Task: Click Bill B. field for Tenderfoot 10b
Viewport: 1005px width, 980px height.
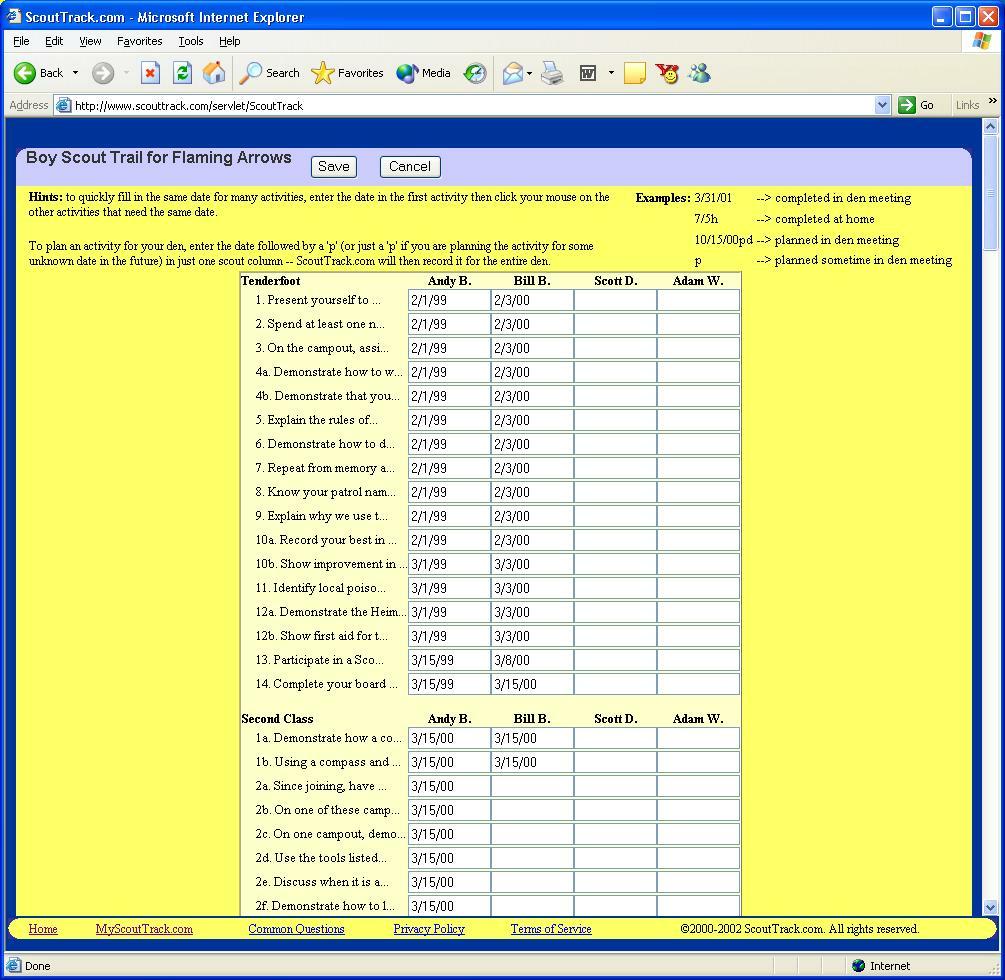Action: [532, 564]
